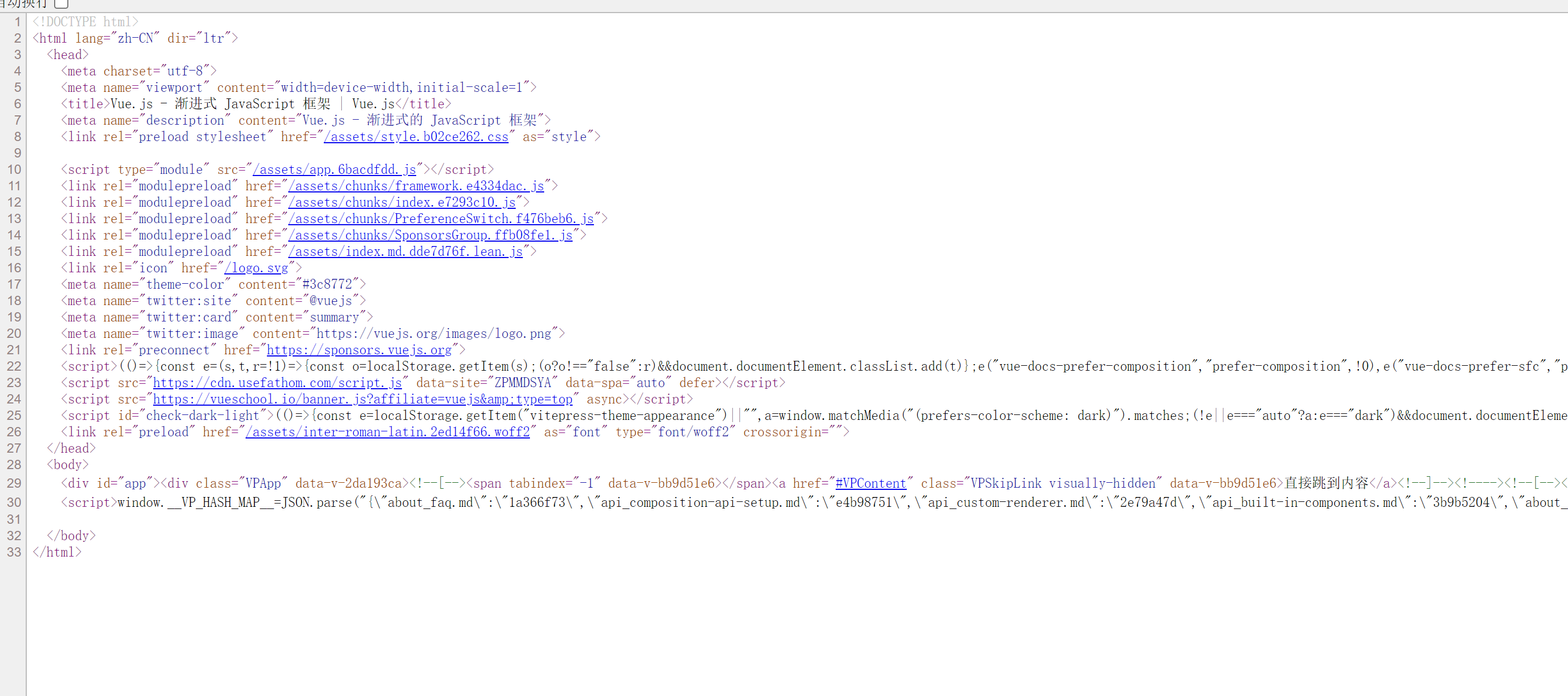Follow the index.md.dde7d76f.lean.js link
Screen dimensions: 1568x696
coord(405,252)
